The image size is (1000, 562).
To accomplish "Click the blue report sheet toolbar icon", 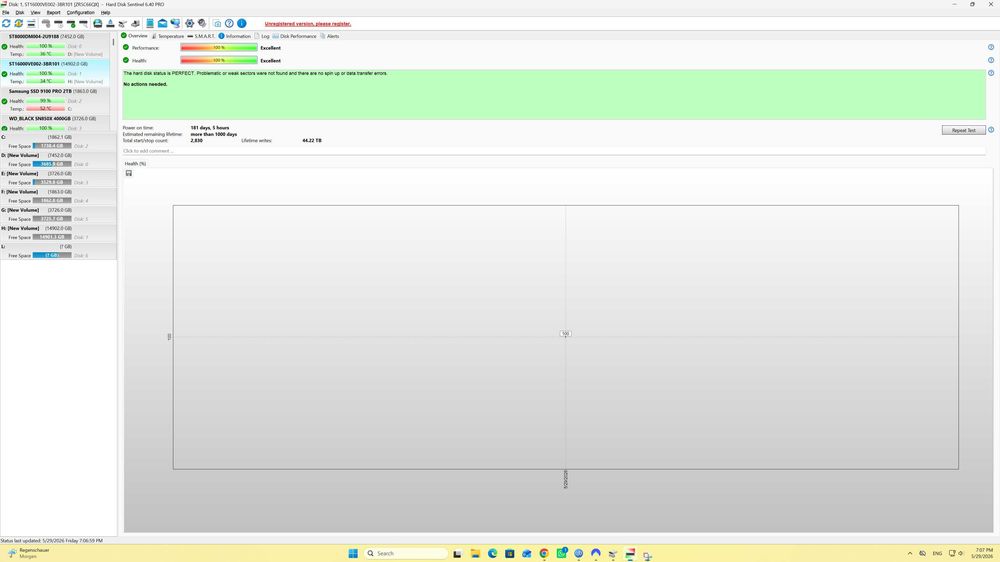I will [150, 24].
